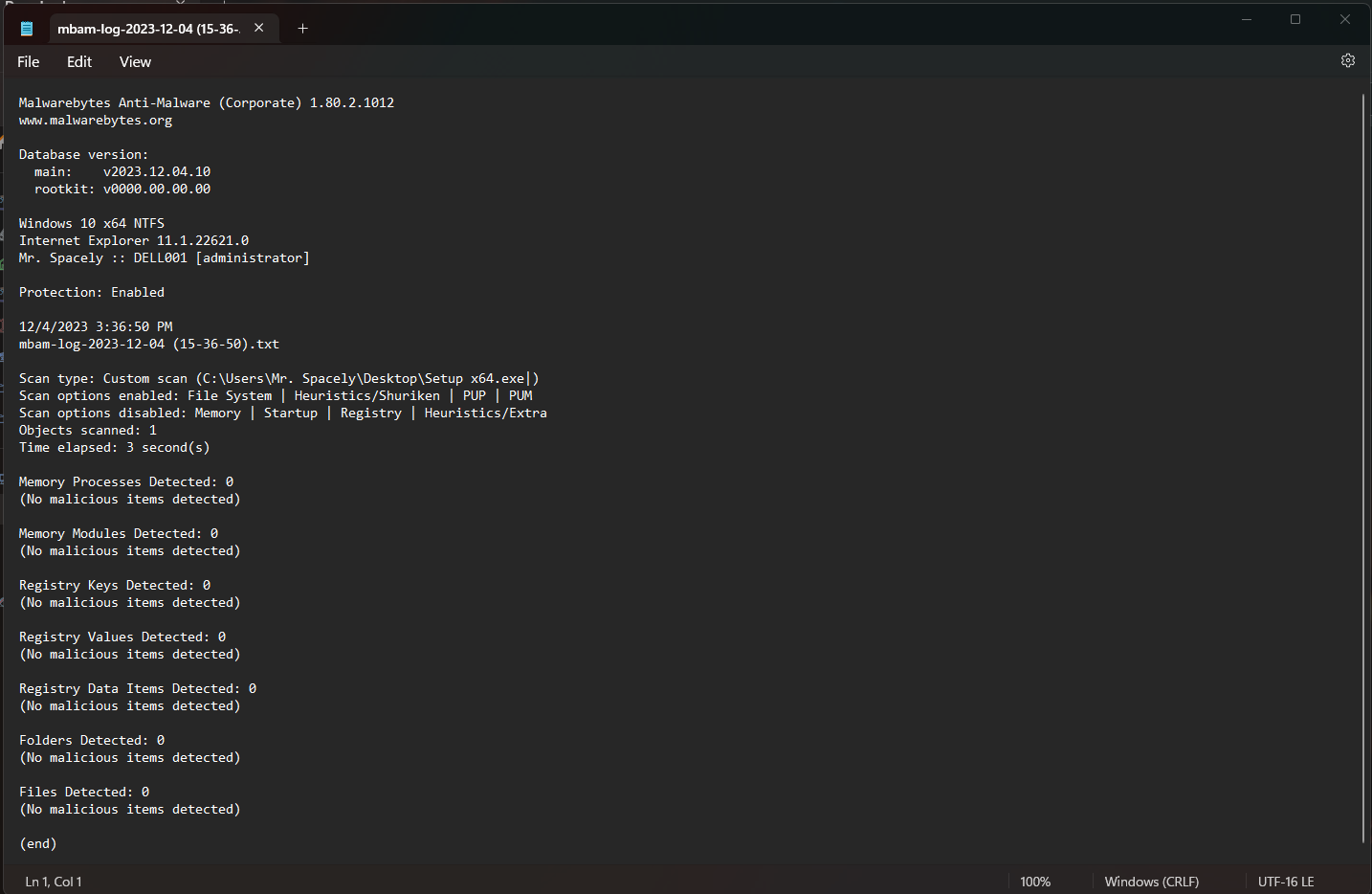
Task: Click the Notepad app icon in title bar
Action: [x=27, y=29]
